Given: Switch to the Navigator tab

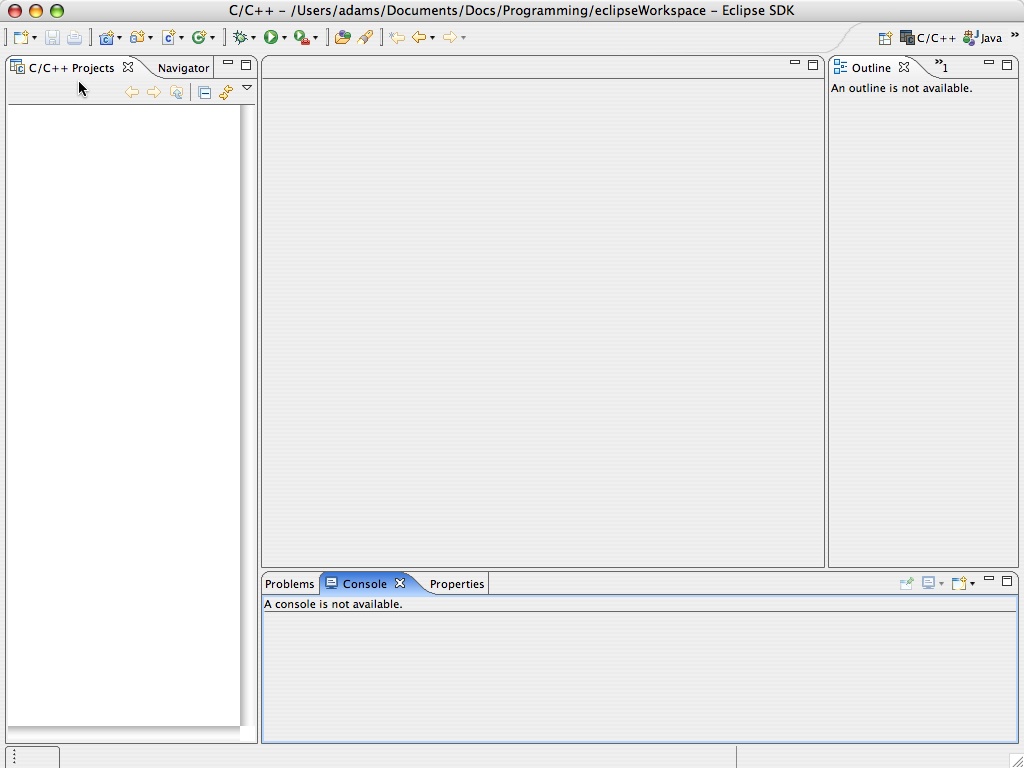Looking at the screenshot, I should click(183, 68).
